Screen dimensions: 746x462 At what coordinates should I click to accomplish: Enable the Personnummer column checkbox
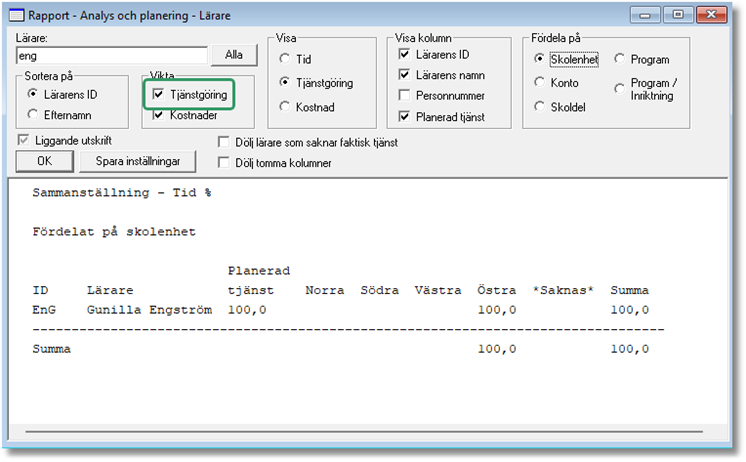(x=404, y=96)
